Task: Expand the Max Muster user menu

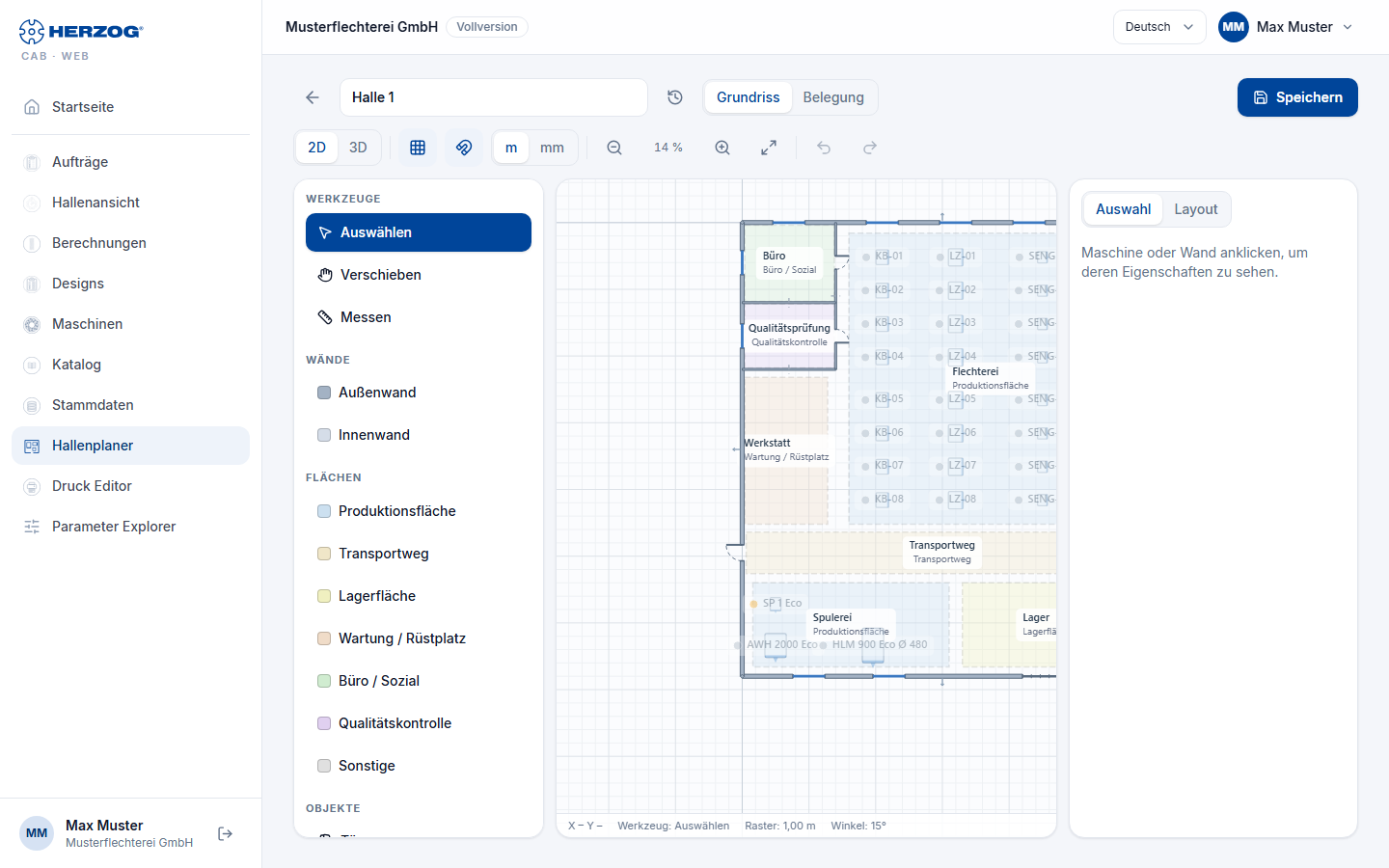Action: 1286,27
